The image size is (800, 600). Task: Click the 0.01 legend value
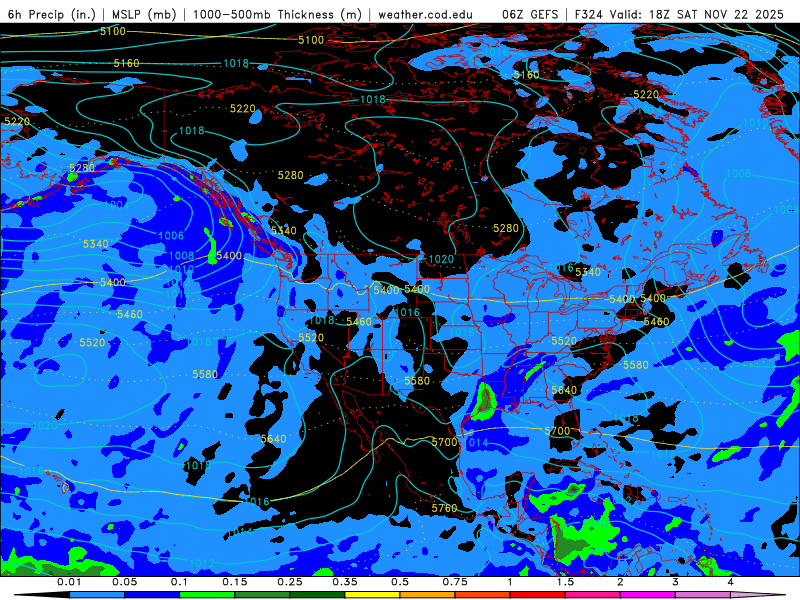click(x=69, y=582)
